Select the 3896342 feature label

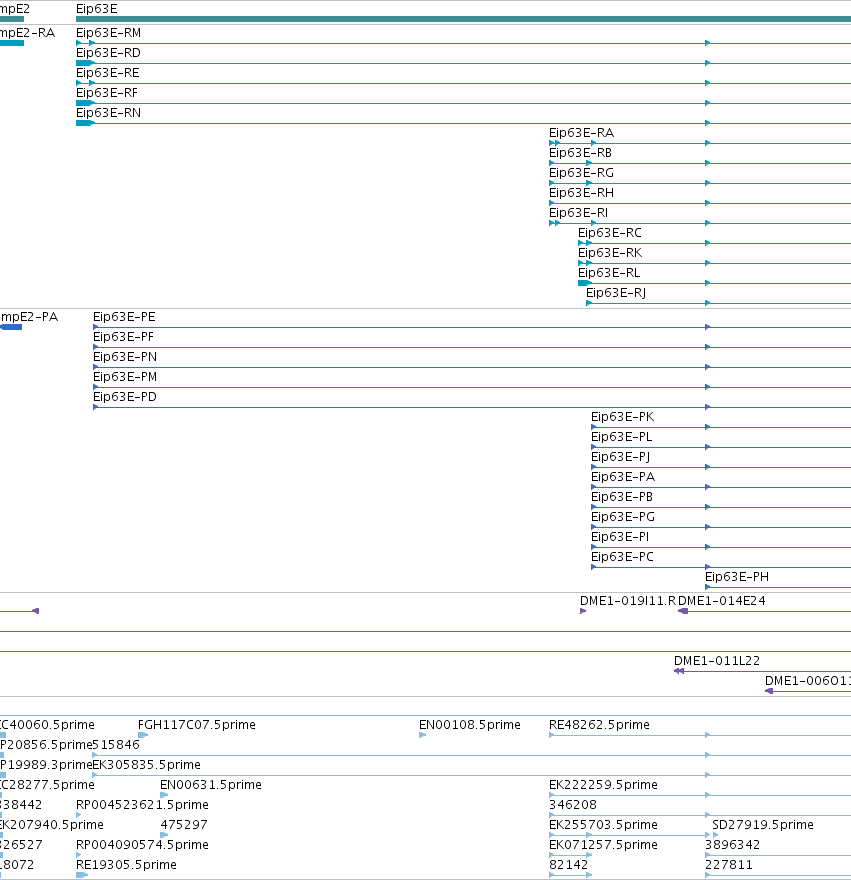click(733, 845)
